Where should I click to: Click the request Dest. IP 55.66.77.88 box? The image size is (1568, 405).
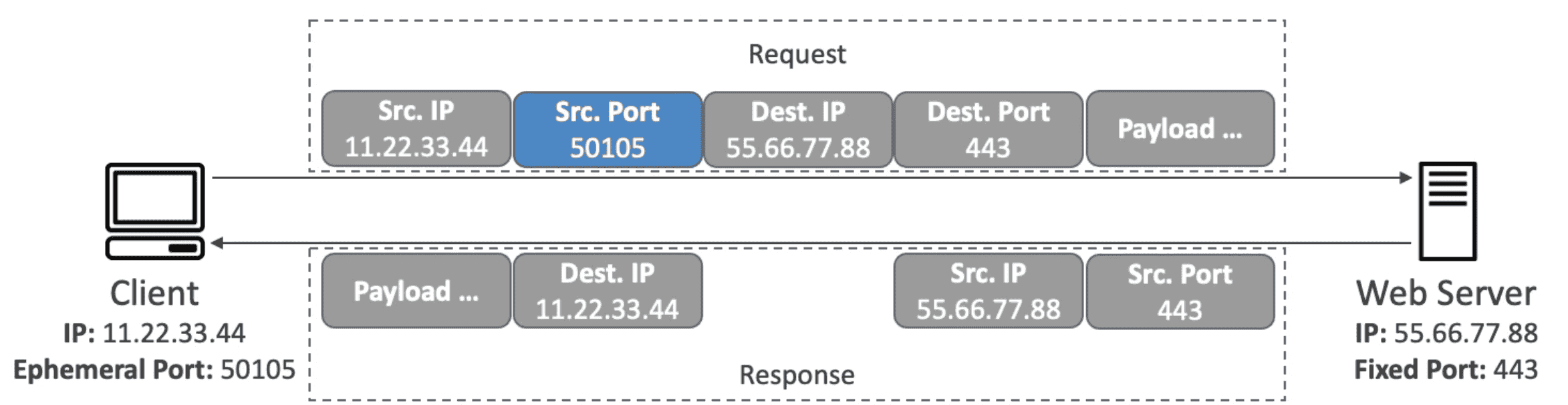798,129
